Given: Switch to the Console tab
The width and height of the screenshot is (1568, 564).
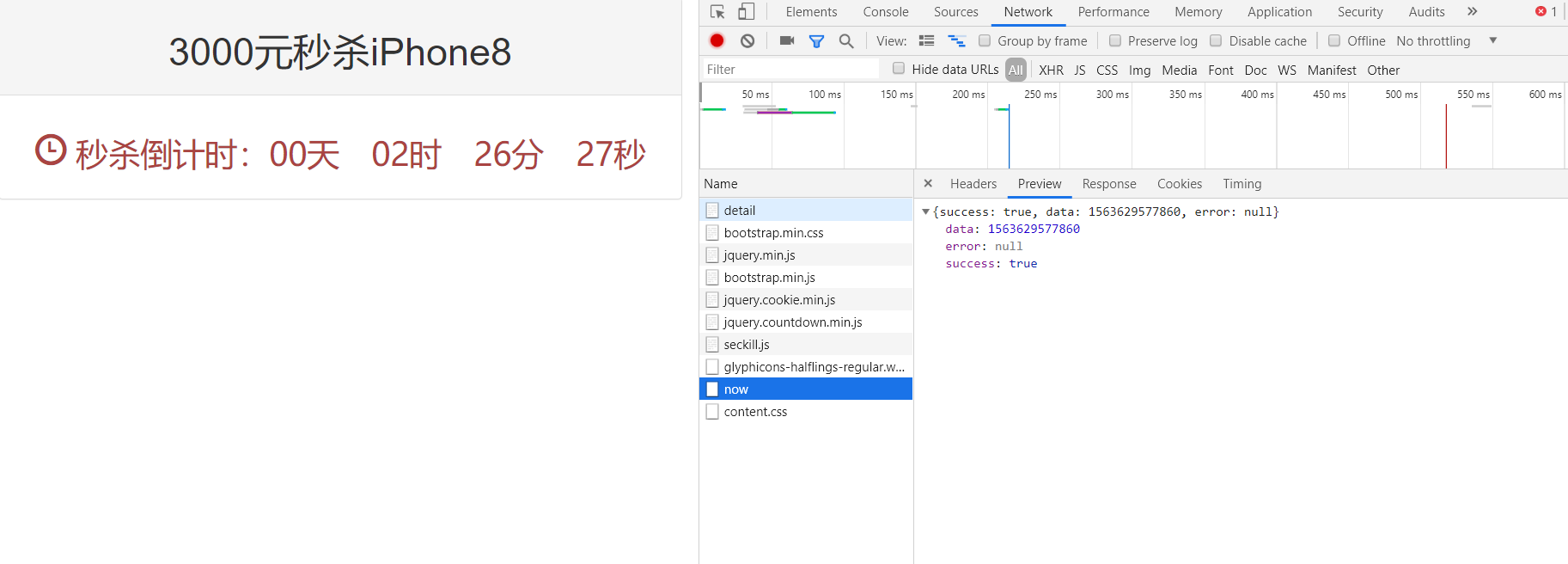Looking at the screenshot, I should (x=886, y=12).
